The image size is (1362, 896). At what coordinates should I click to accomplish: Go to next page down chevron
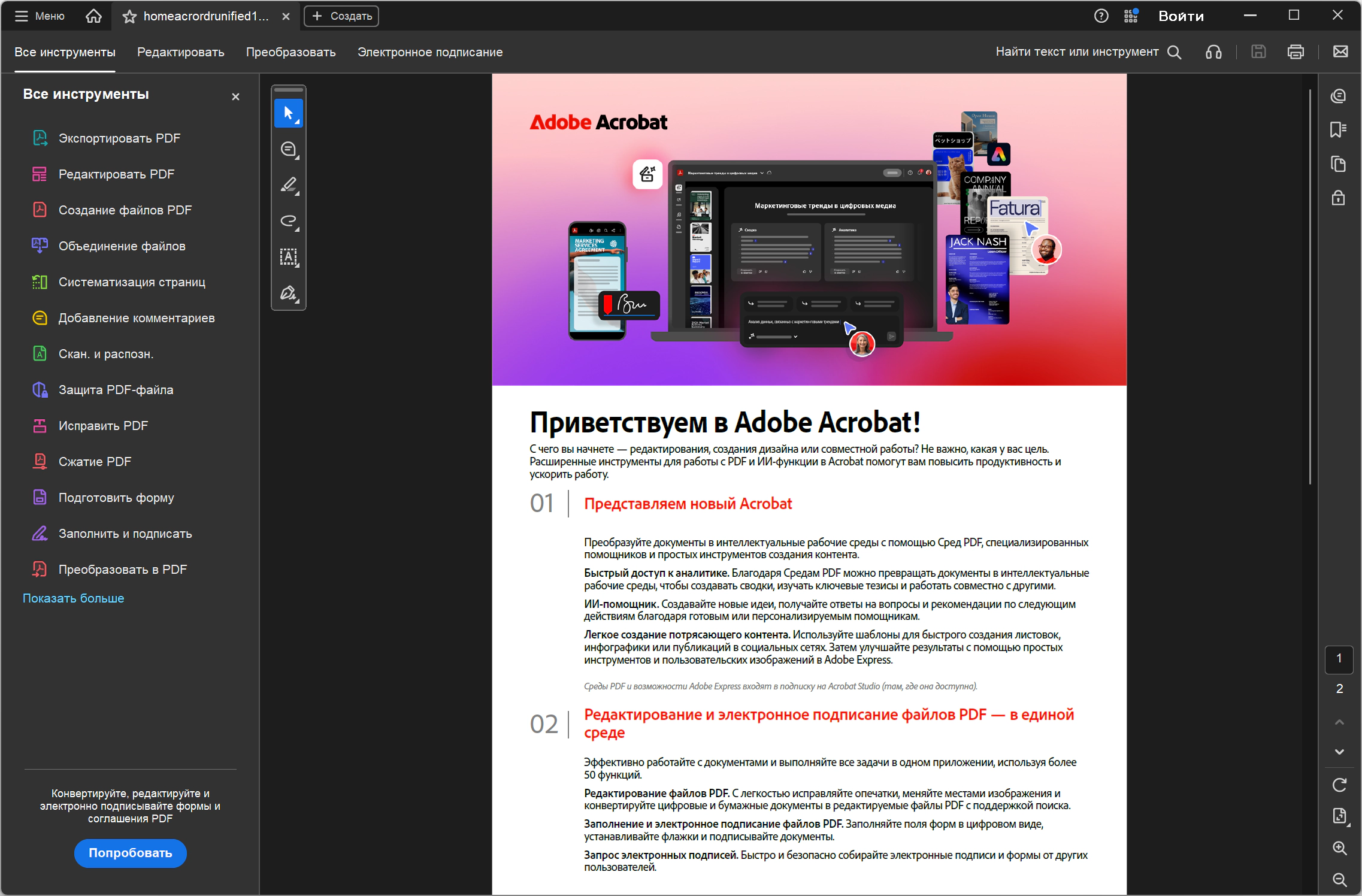pyautogui.click(x=1339, y=752)
